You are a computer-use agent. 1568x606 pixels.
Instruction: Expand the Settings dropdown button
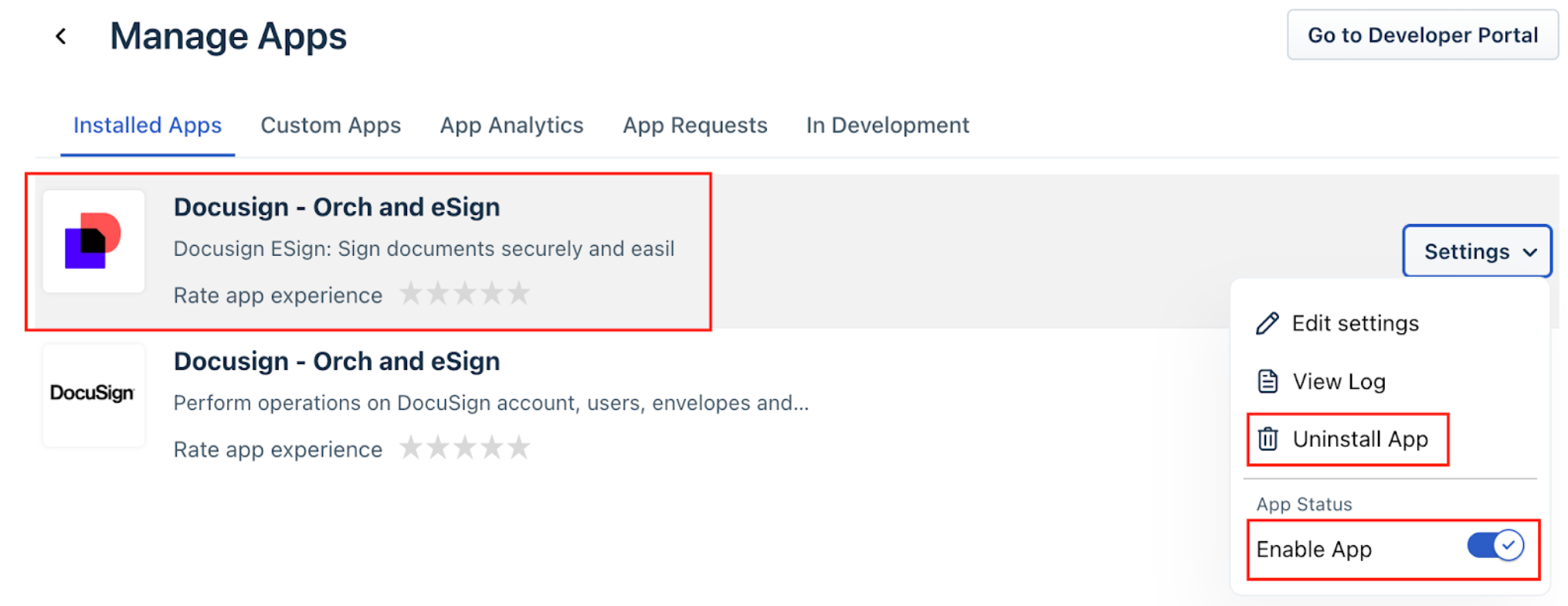click(1477, 251)
